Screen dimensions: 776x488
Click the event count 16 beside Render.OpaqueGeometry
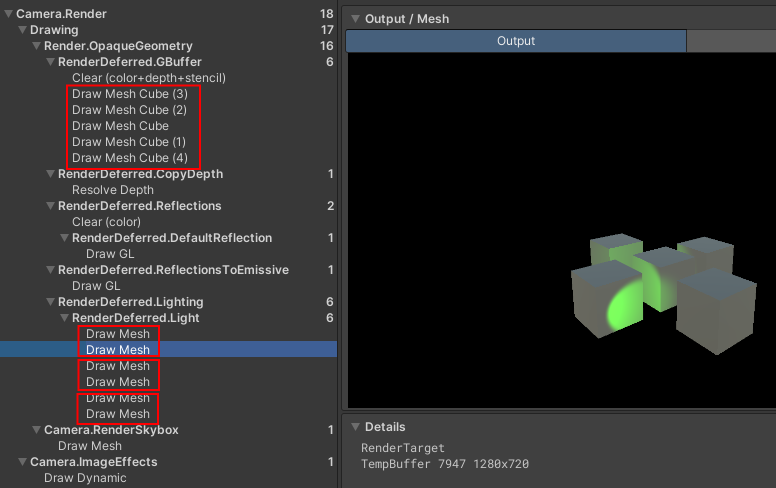click(x=327, y=46)
